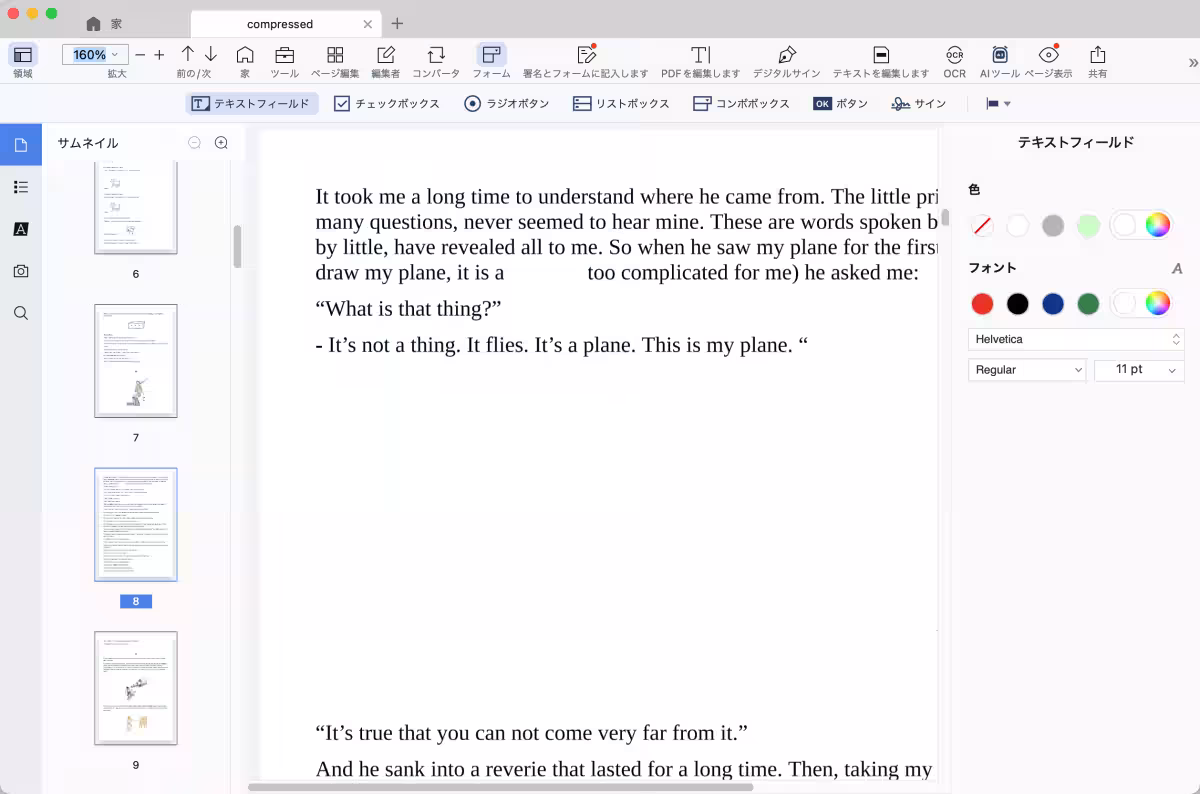Zoom in thumbnails with plus magnifier

(x=221, y=143)
